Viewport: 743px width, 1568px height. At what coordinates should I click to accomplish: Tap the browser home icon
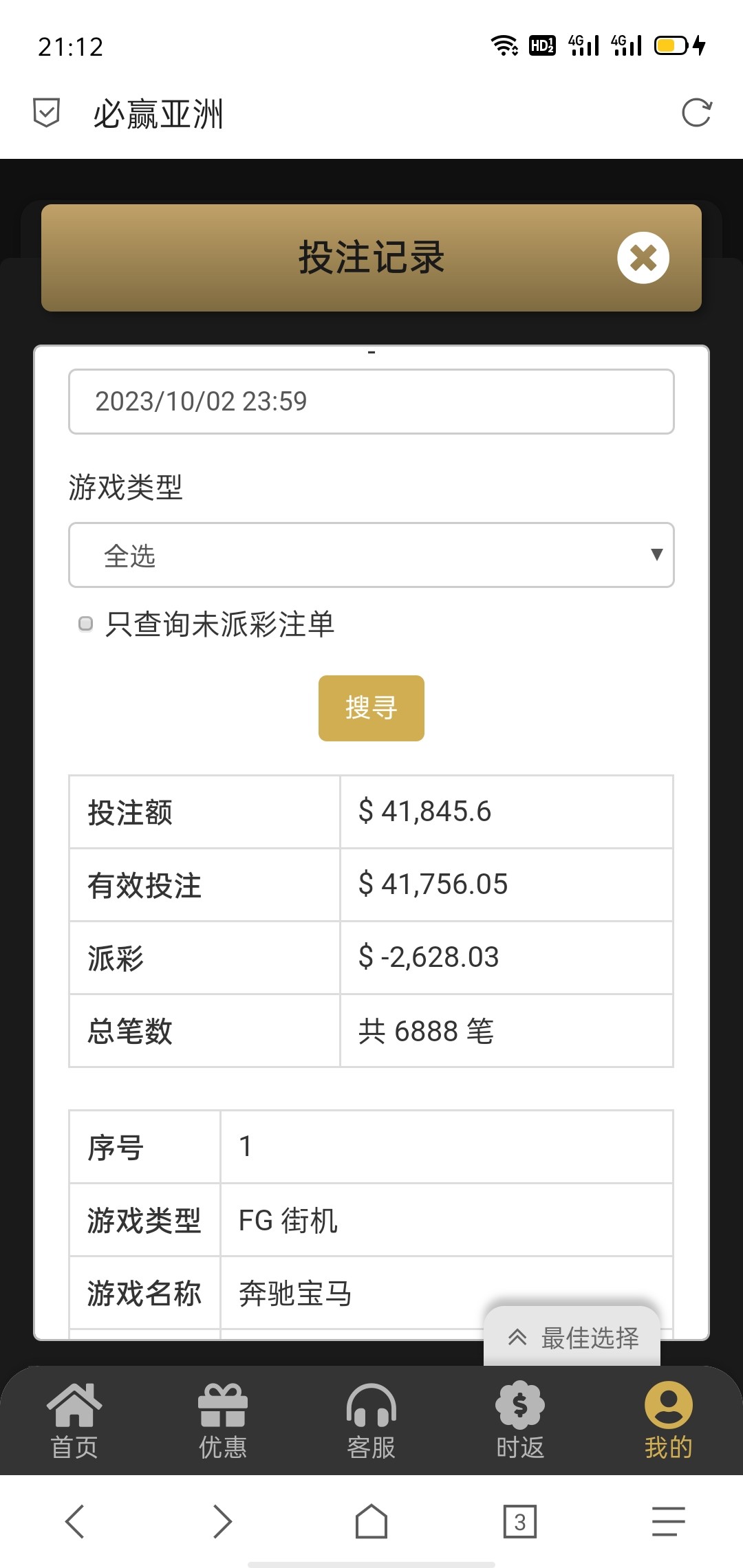click(371, 1521)
